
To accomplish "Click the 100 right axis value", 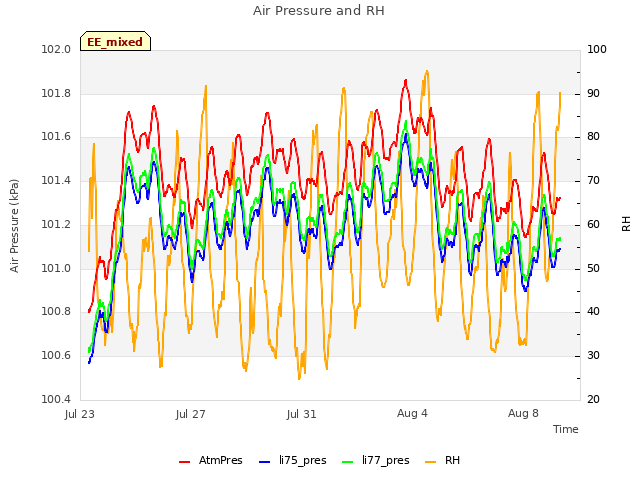I will [x=597, y=50].
